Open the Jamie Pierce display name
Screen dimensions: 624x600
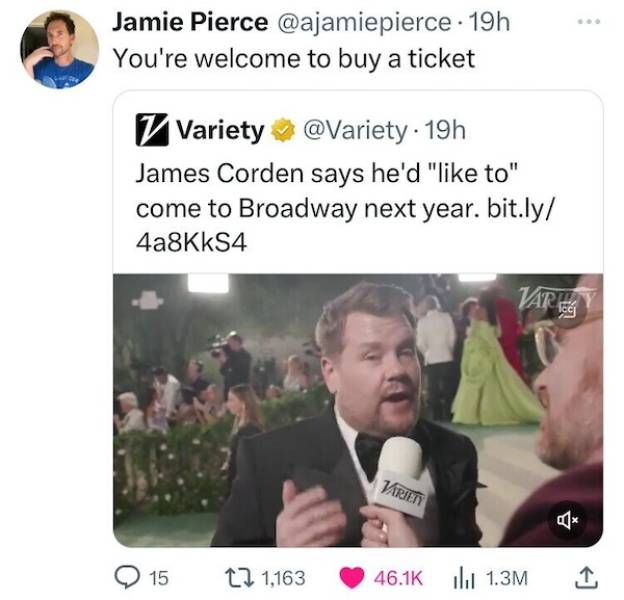pyautogui.click(x=190, y=21)
